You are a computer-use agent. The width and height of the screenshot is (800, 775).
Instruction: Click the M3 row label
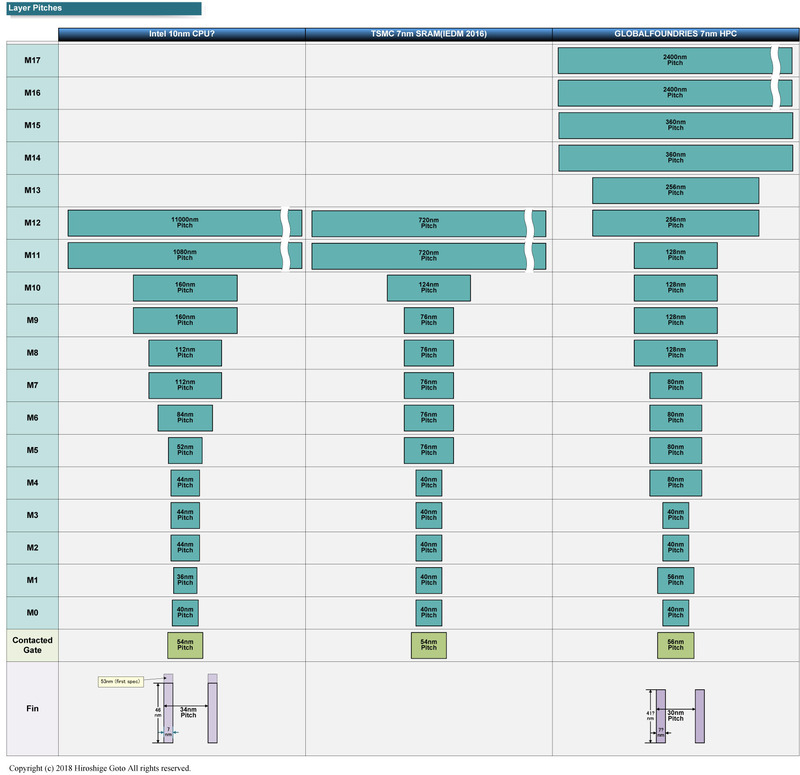click(32, 515)
